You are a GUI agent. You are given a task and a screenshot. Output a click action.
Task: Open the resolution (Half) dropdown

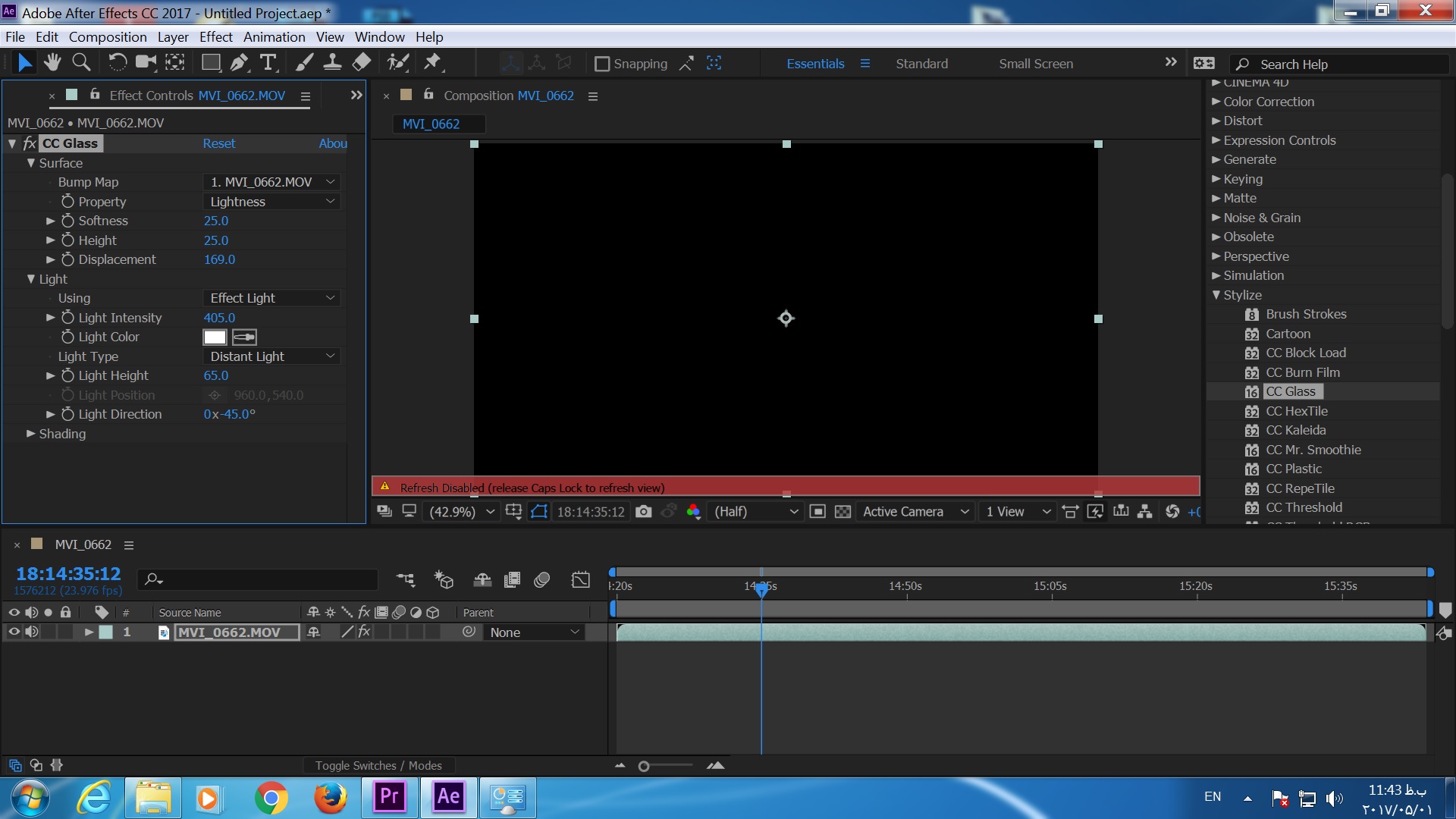pos(755,512)
